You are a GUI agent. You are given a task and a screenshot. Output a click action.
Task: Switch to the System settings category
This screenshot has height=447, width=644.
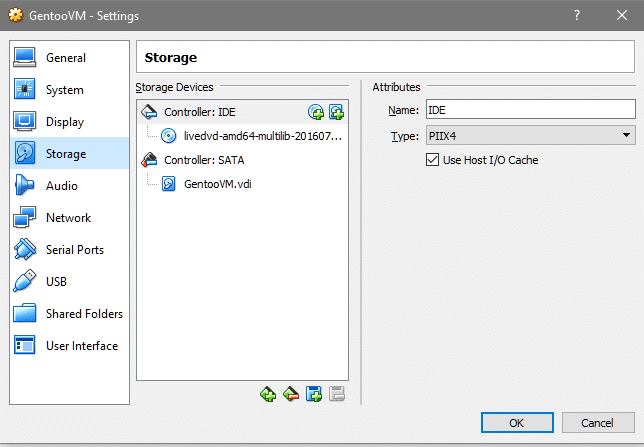(x=65, y=90)
